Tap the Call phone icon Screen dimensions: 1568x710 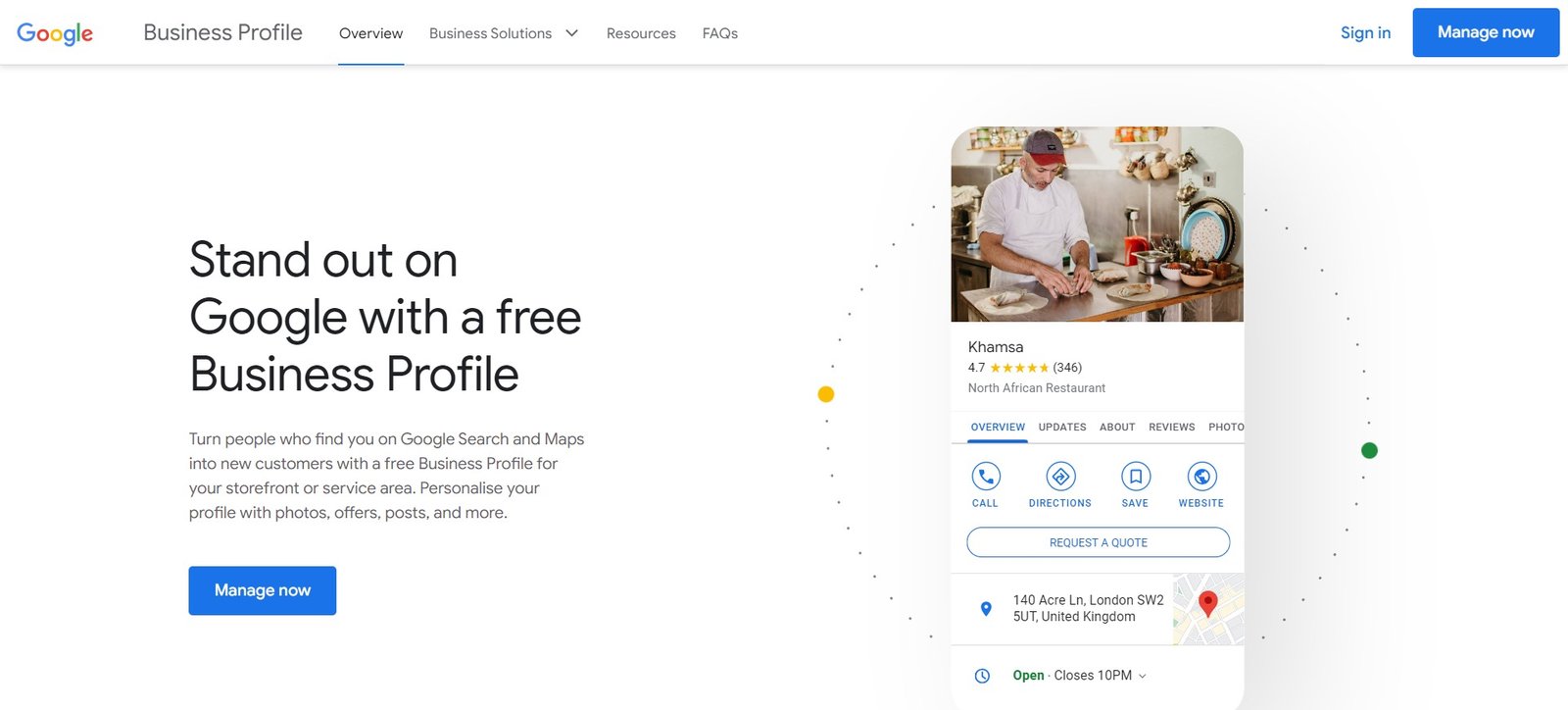tap(985, 477)
